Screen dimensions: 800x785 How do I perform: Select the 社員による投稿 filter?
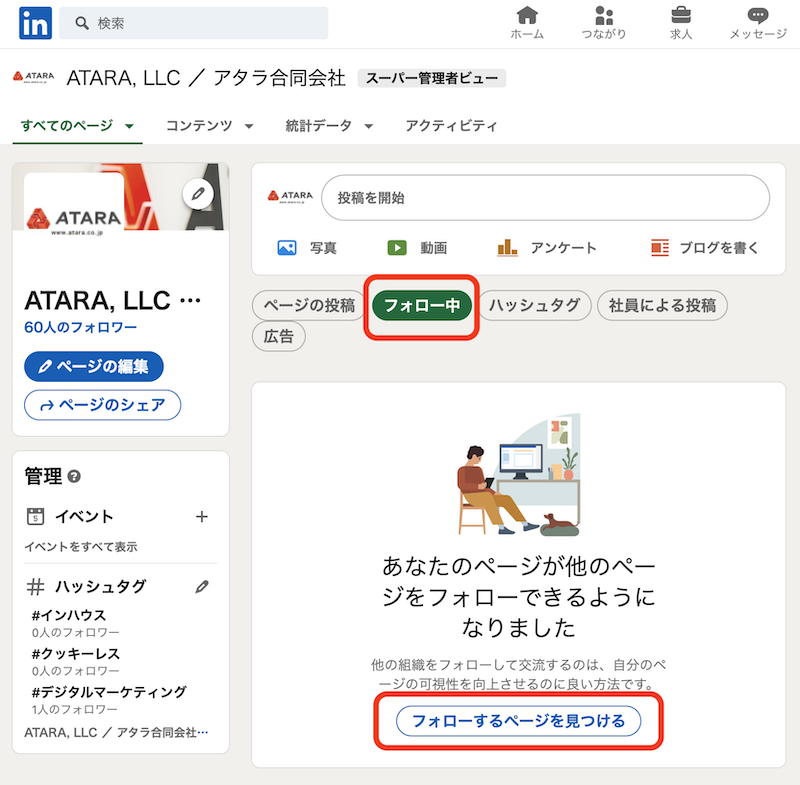[662, 306]
